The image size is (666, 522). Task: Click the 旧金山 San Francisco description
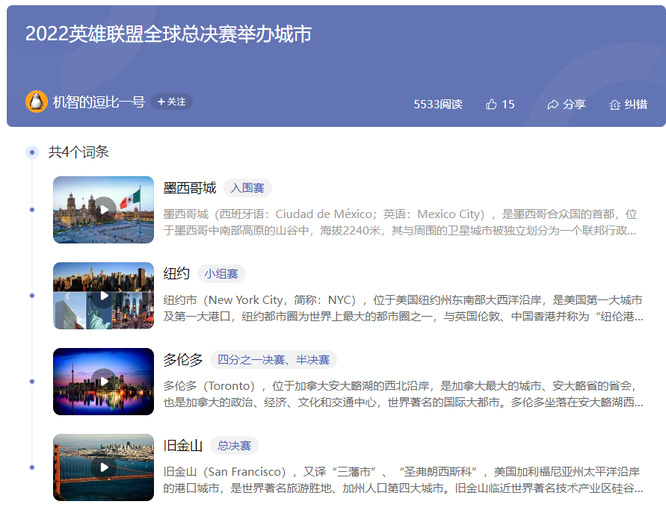(x=403, y=480)
